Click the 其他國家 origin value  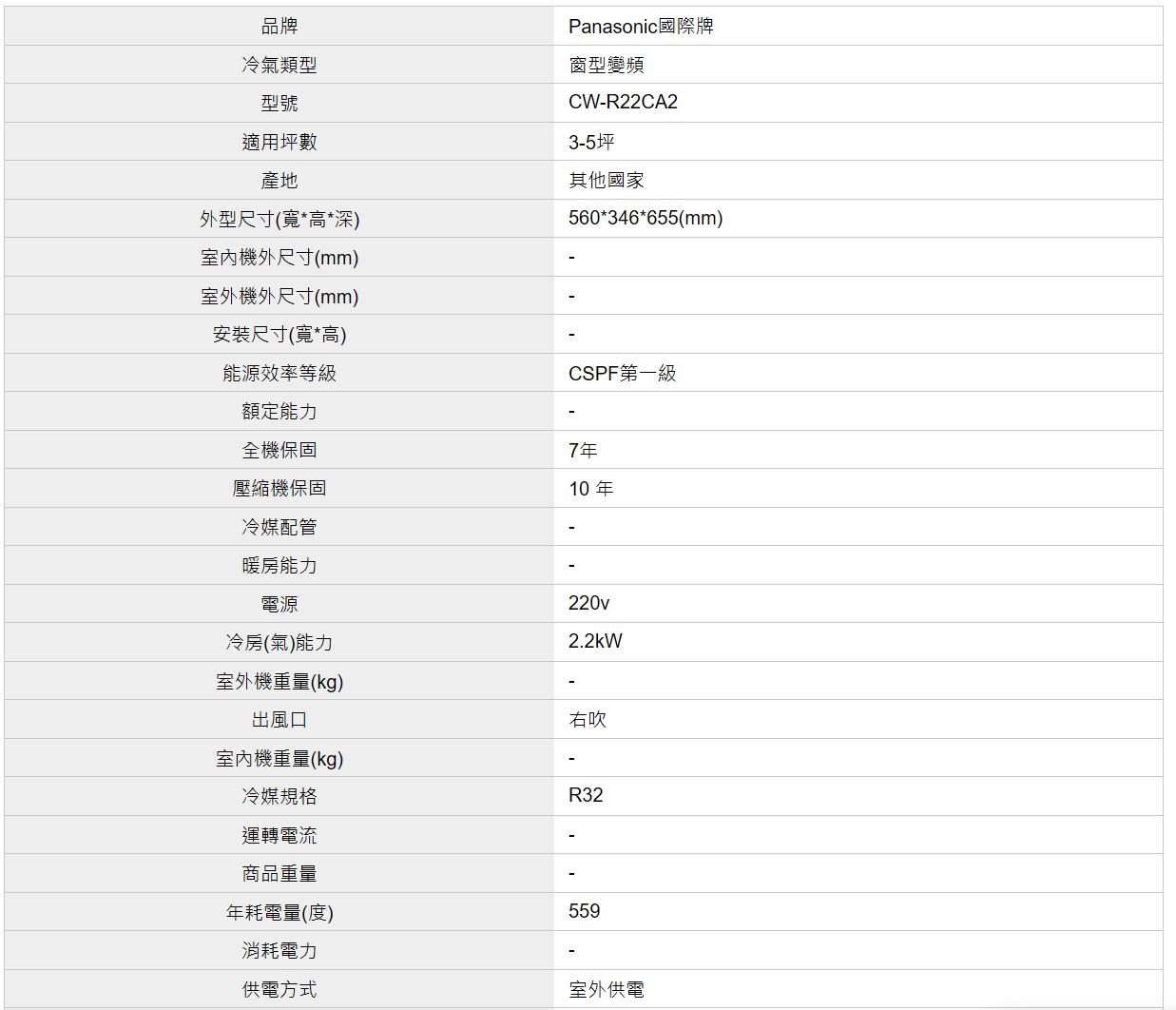coord(607,180)
